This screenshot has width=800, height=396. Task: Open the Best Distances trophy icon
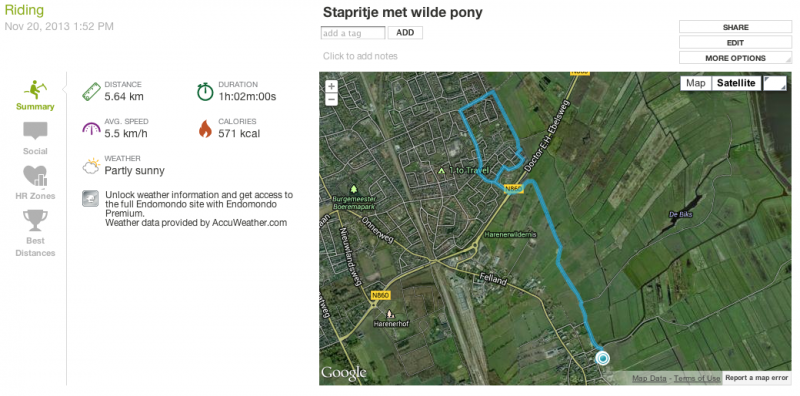pyautogui.click(x=35, y=220)
